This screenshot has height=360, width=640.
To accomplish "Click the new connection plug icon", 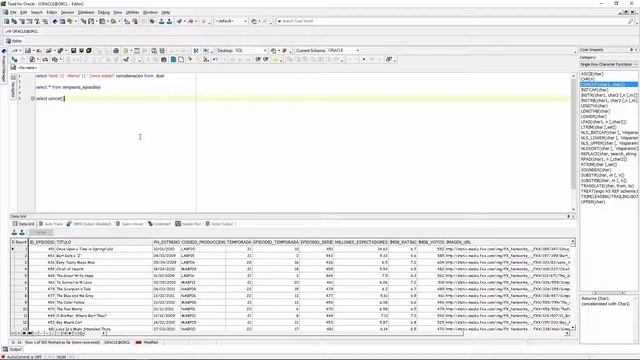I will (179, 21).
